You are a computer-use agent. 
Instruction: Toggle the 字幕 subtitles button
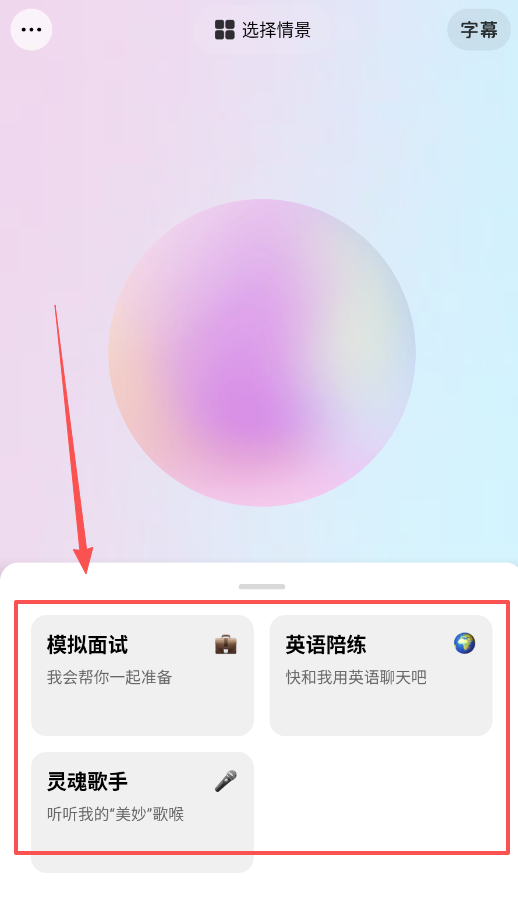click(x=479, y=29)
